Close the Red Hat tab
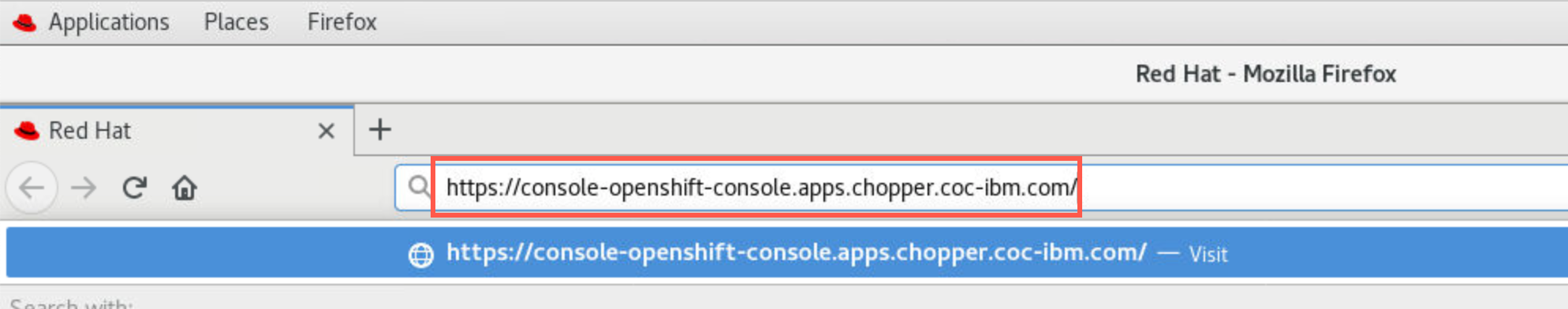This screenshot has width=1568, height=309. pos(327,131)
